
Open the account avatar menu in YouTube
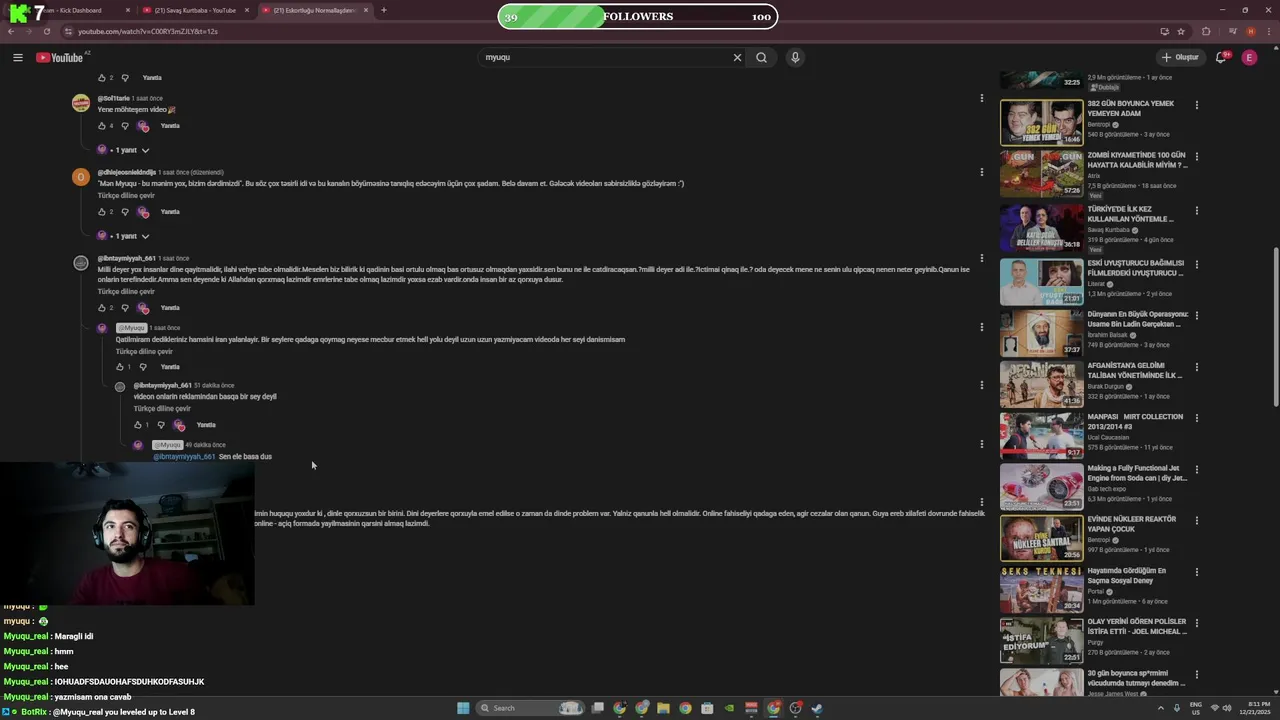(1249, 57)
